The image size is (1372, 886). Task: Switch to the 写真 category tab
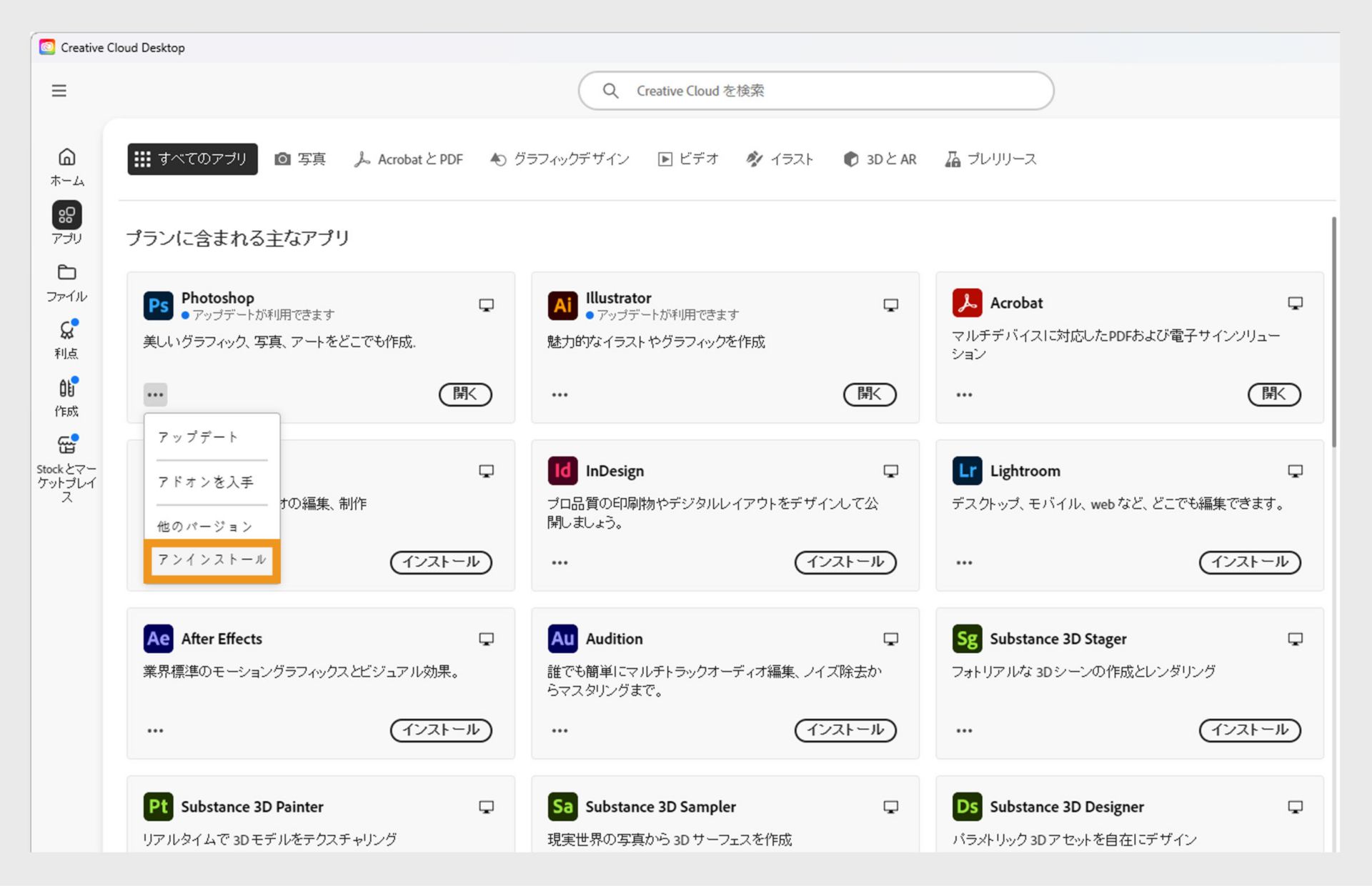pos(300,159)
